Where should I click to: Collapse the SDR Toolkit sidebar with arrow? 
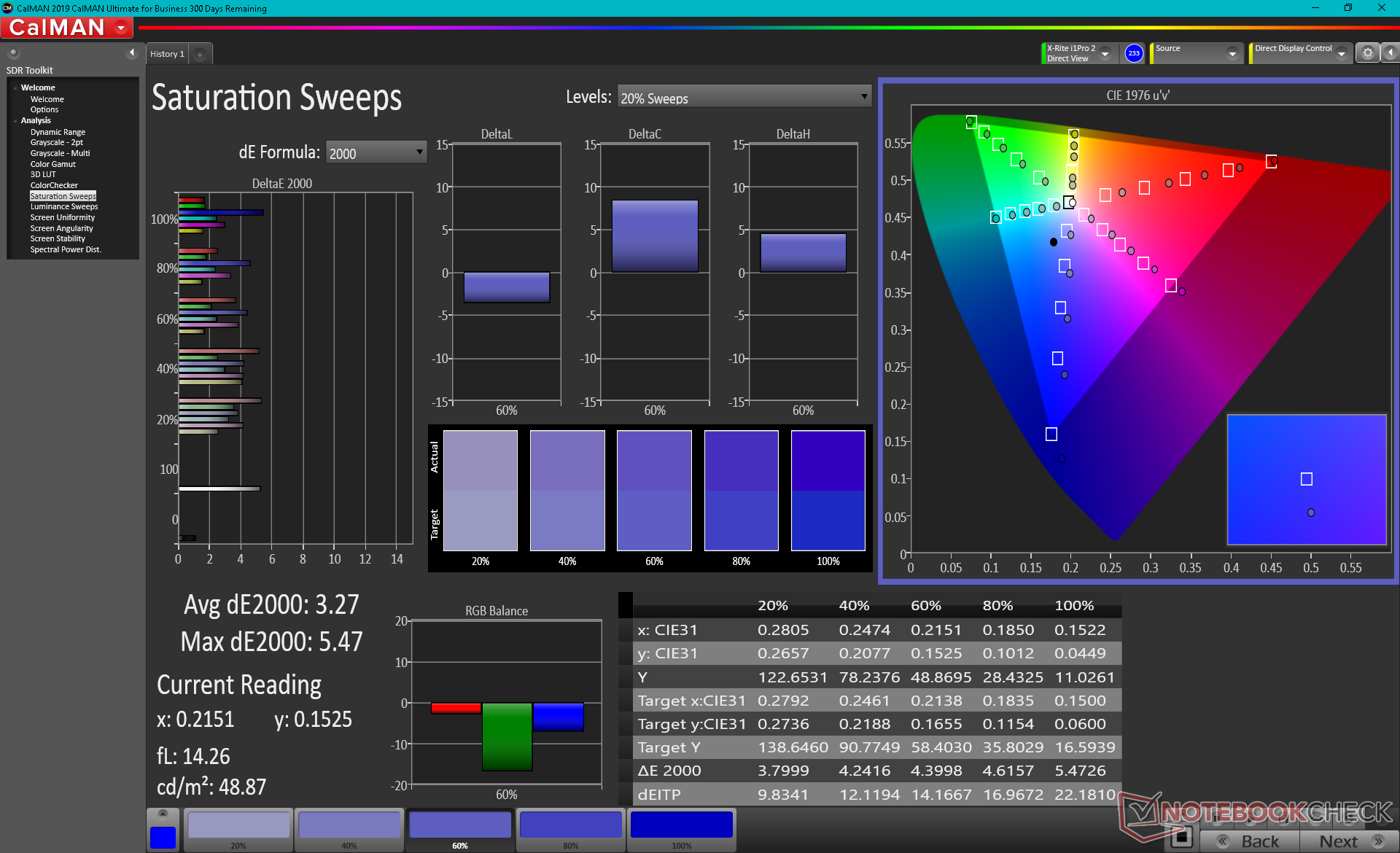132,52
